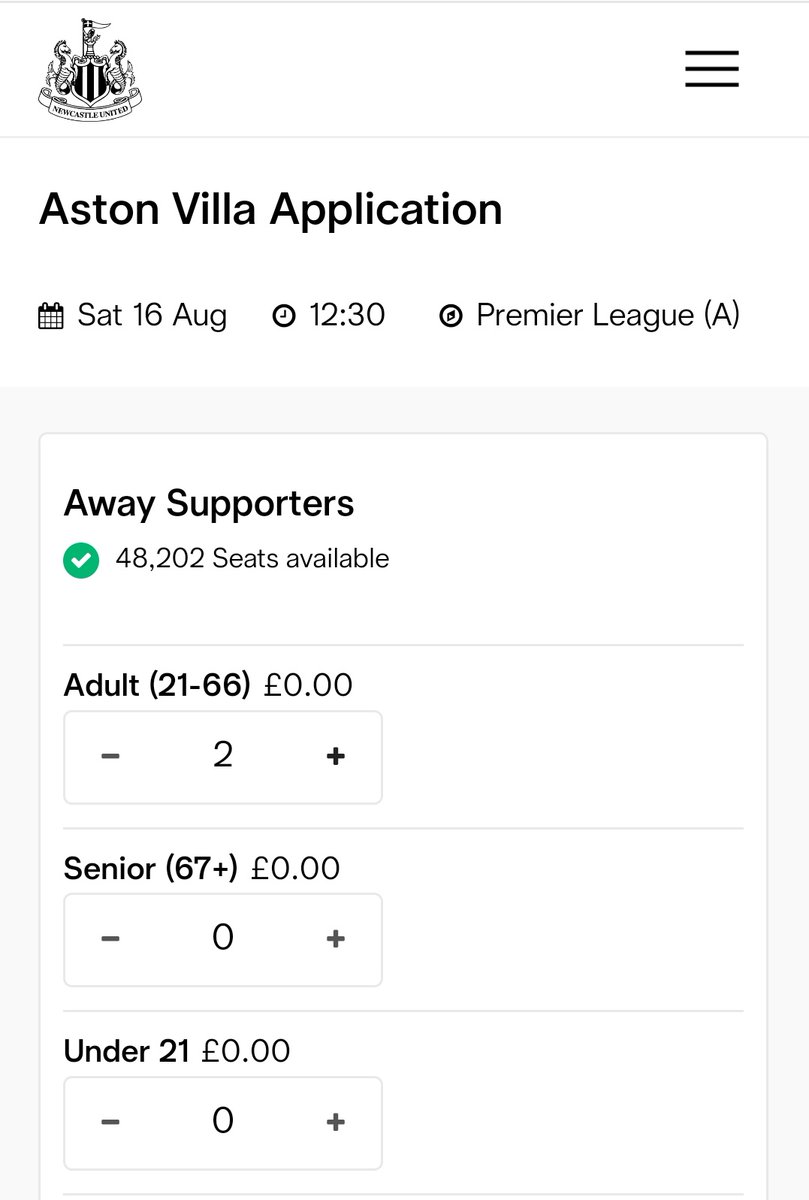Increase Senior (67+) ticket quantity

point(336,939)
